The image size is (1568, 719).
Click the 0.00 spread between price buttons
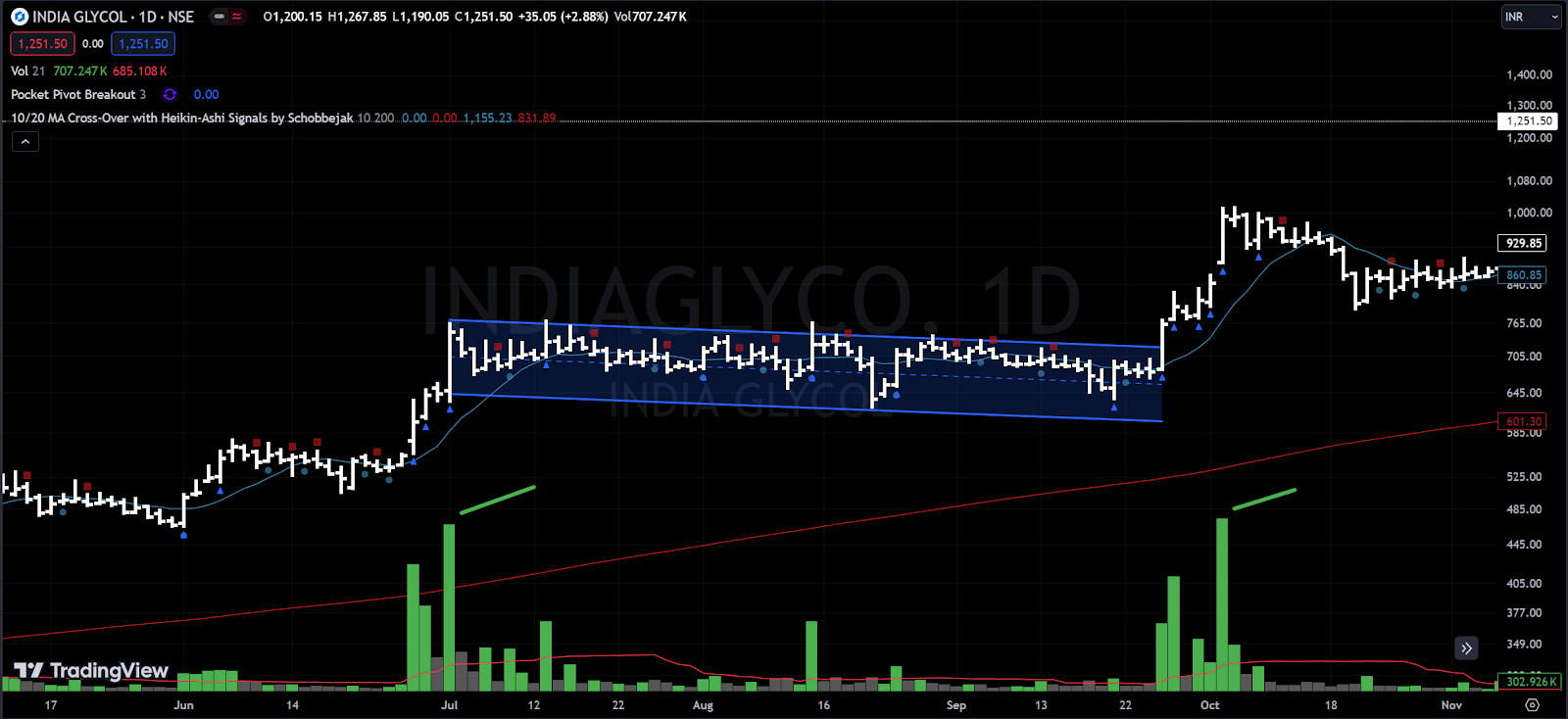pos(93,44)
